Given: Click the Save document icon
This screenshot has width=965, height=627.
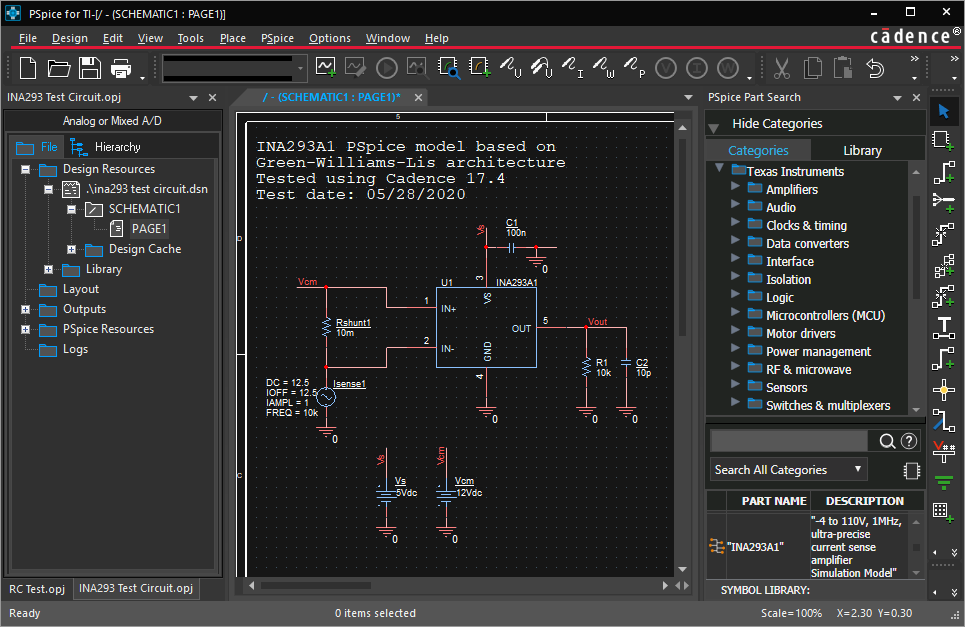Looking at the screenshot, I should [90, 68].
